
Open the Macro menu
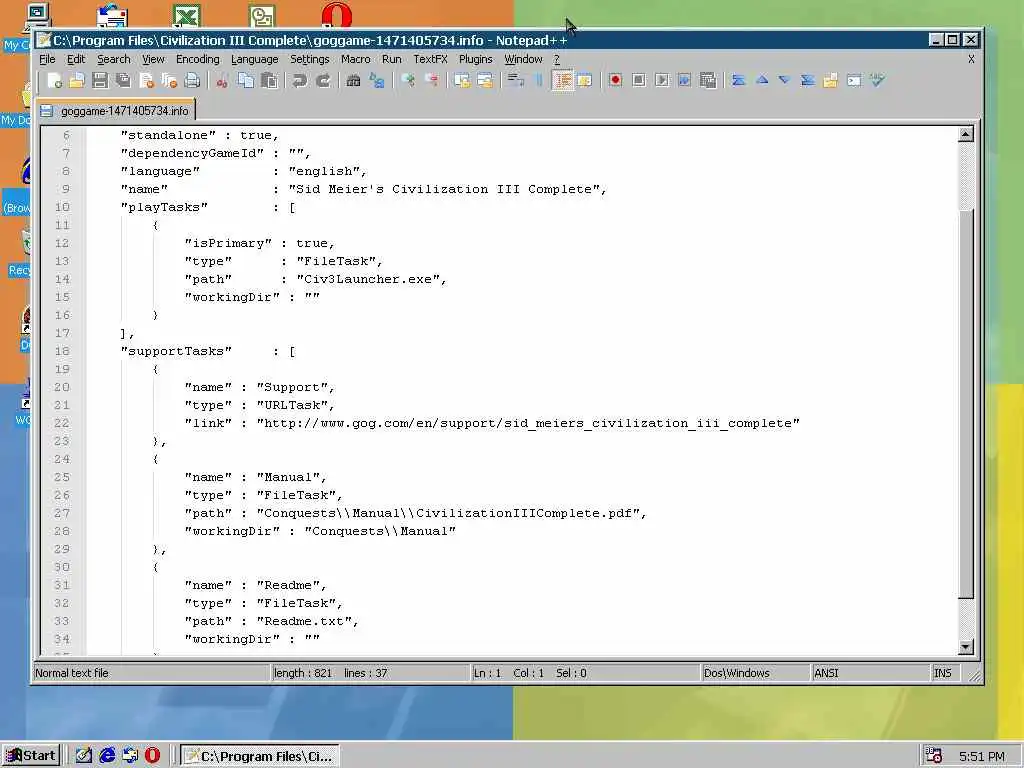(355, 59)
